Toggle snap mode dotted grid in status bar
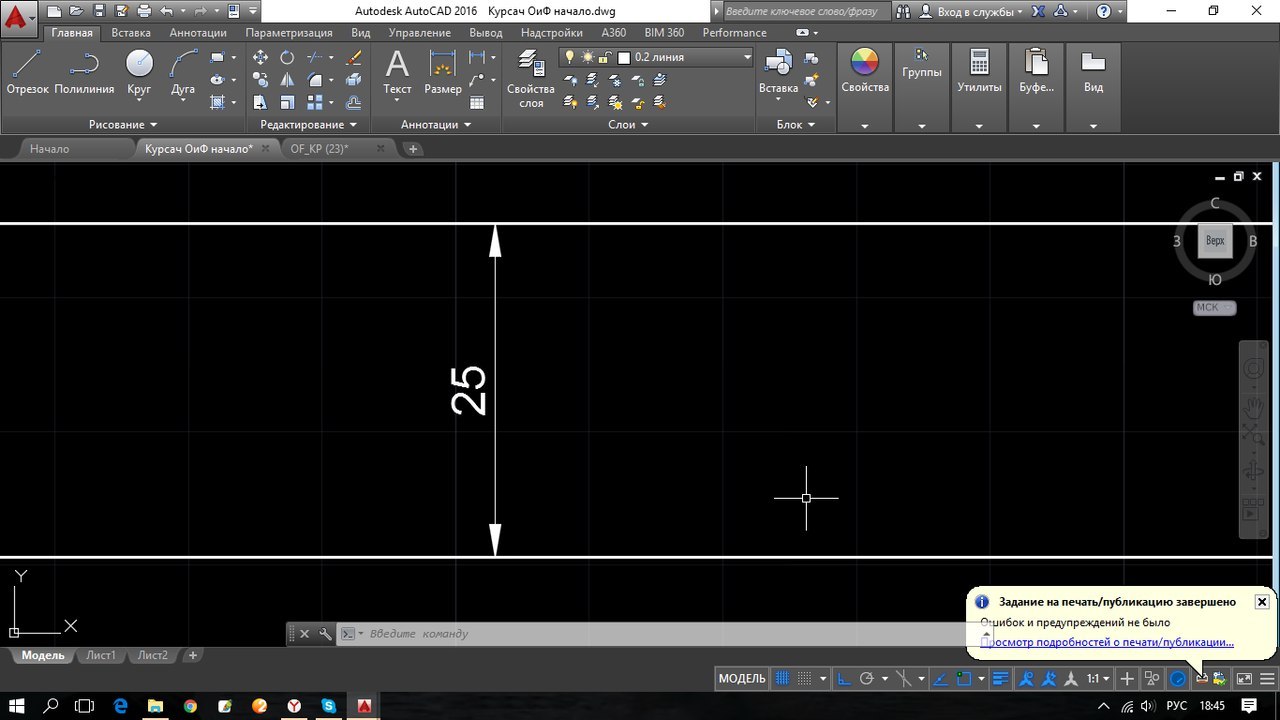This screenshot has height=720, width=1280. (804, 678)
